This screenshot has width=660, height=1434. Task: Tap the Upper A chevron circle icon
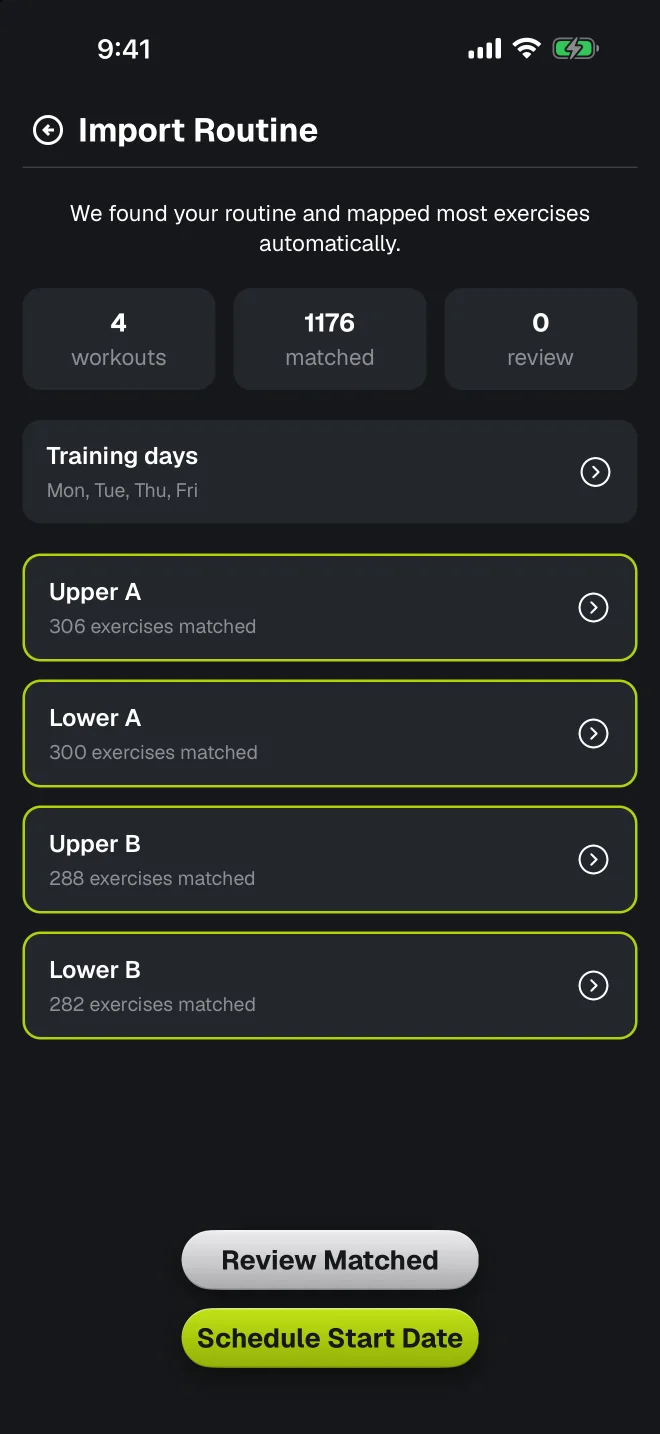(x=594, y=608)
